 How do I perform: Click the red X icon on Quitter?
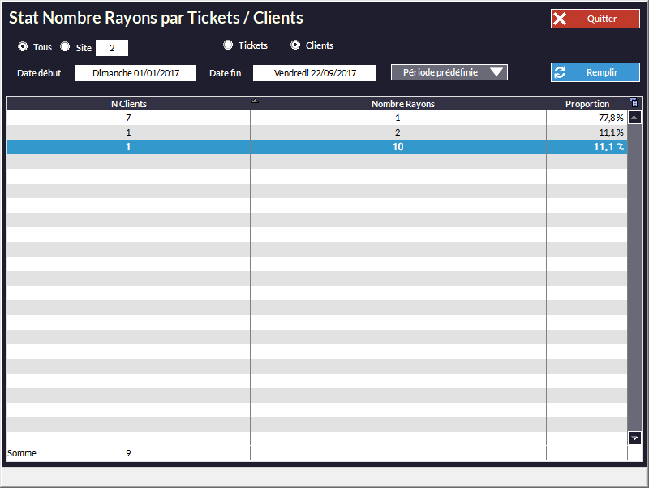[561, 19]
